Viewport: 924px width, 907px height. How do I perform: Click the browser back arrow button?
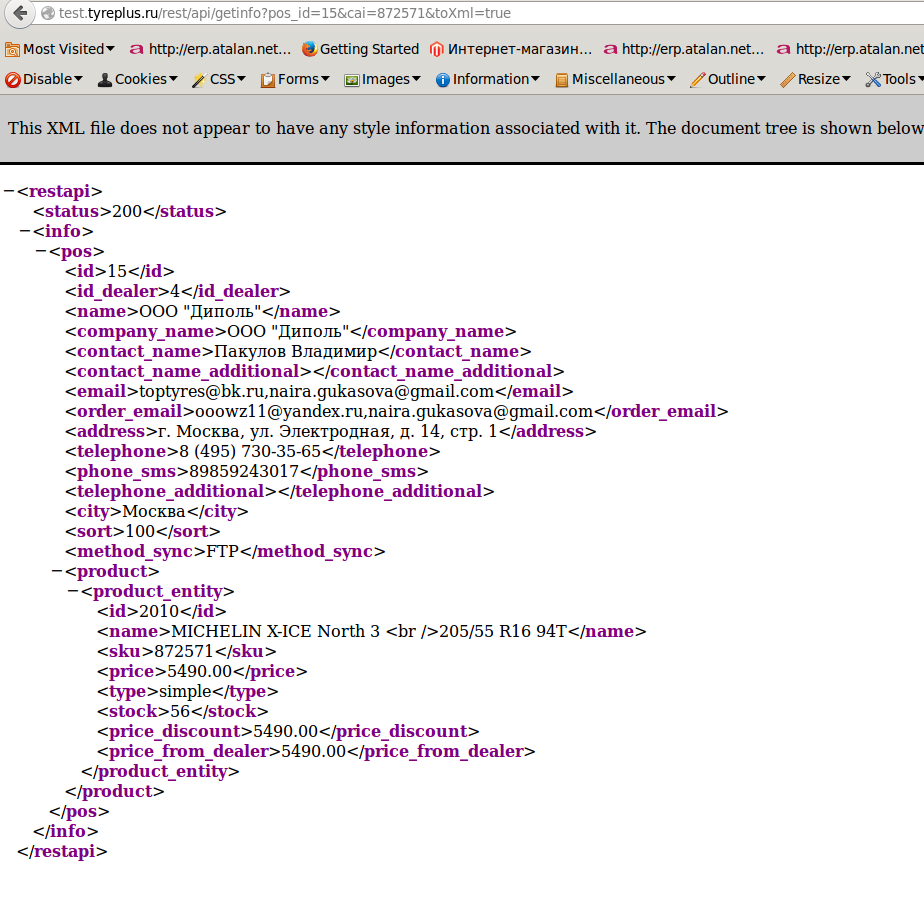(19, 13)
